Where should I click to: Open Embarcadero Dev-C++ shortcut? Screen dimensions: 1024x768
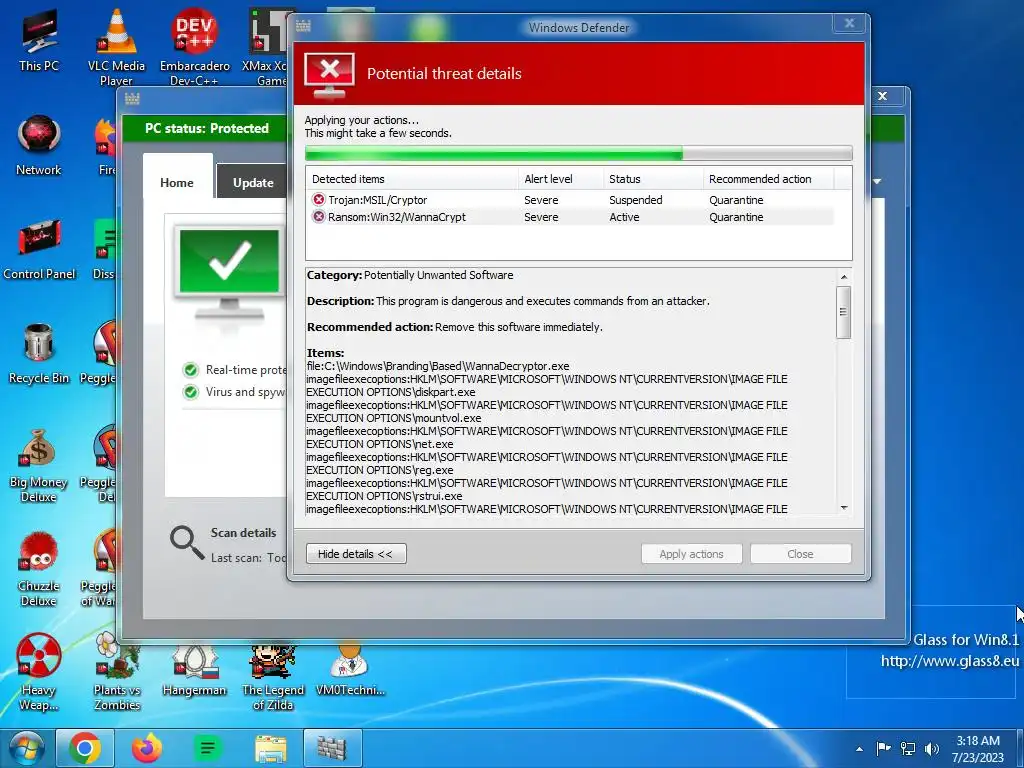(195, 47)
